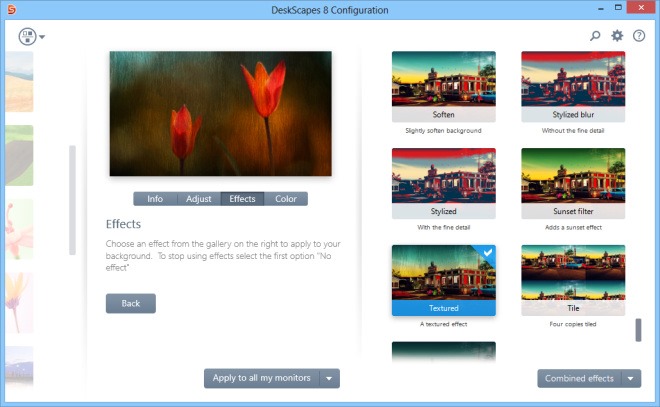Click the DeskScapes logo in the title bar

[11, 9]
